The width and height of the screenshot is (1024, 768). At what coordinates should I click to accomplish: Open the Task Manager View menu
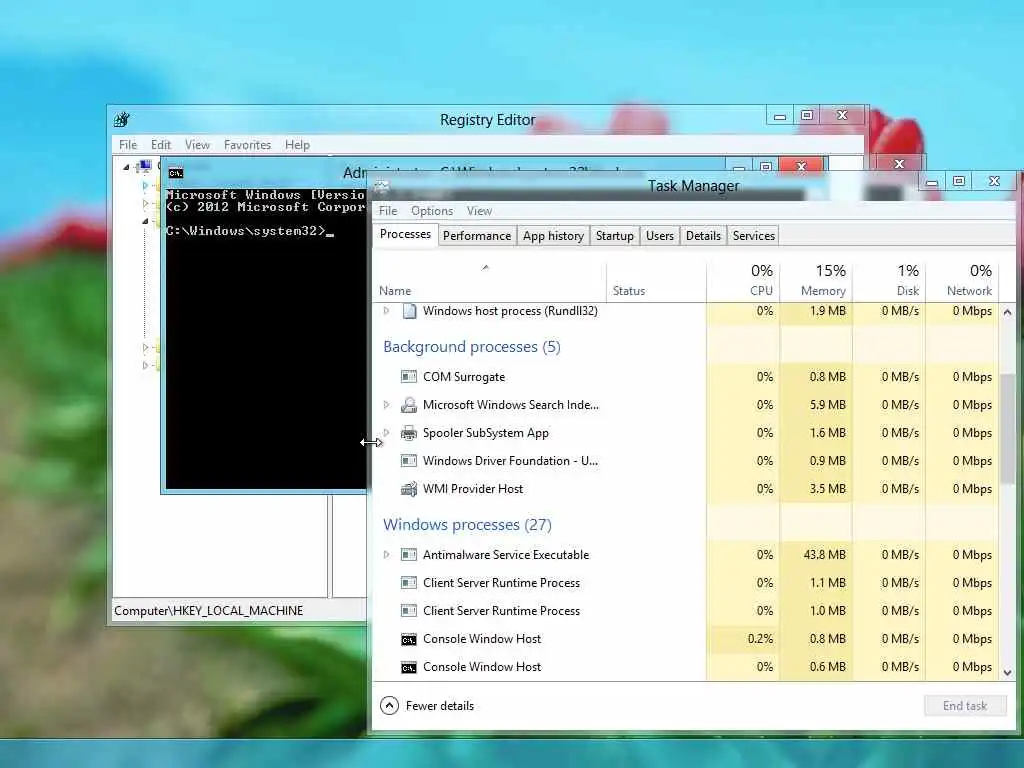[479, 211]
